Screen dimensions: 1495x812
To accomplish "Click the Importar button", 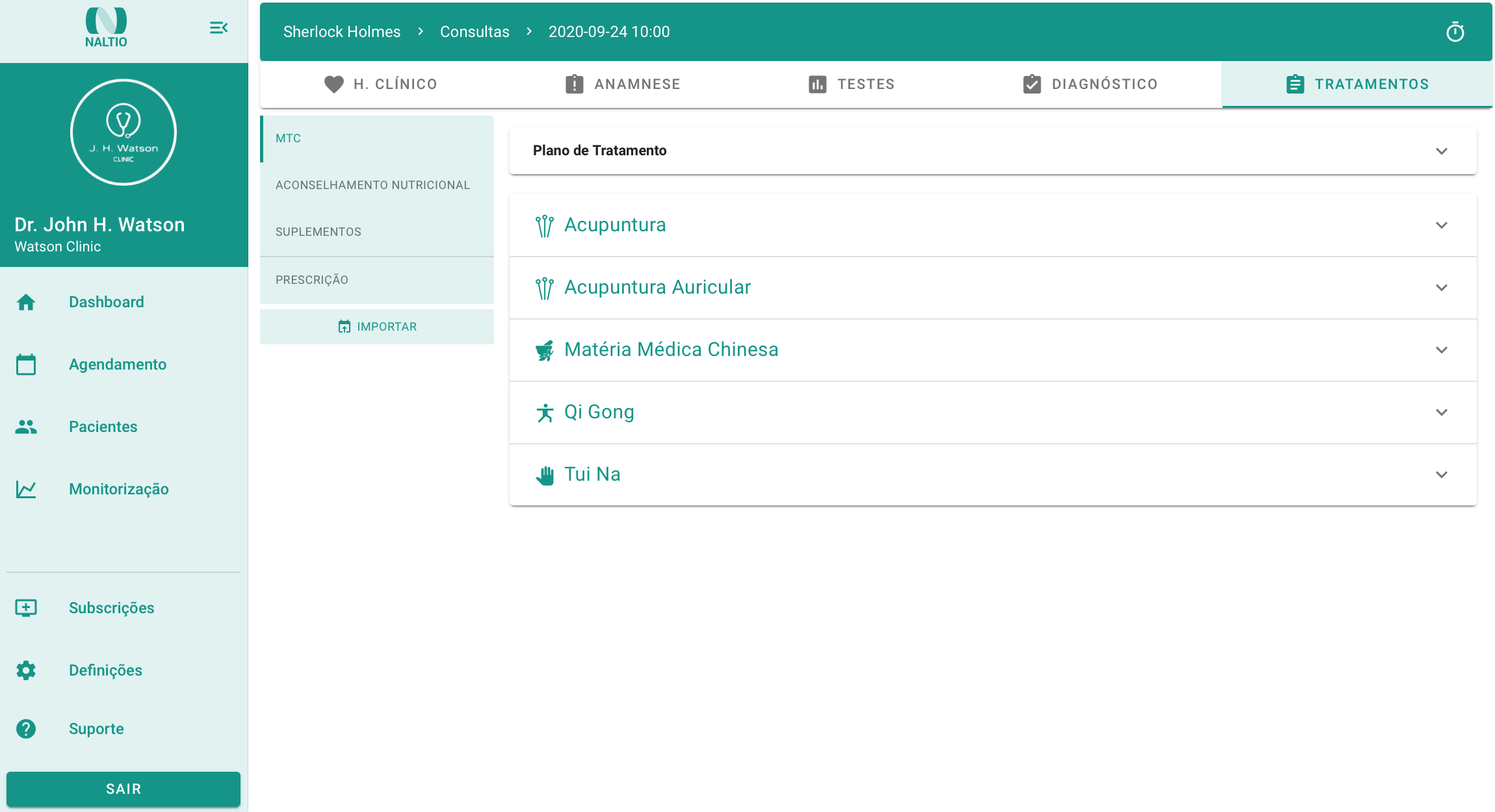I will click(377, 327).
